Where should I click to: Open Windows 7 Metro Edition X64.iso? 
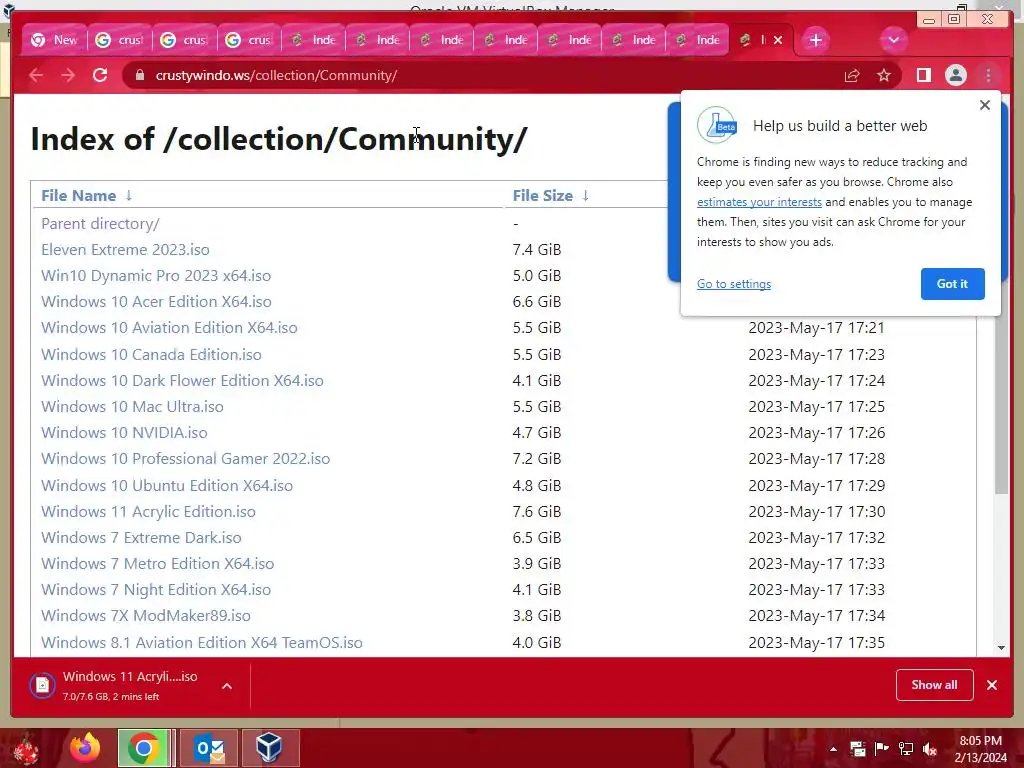click(x=157, y=564)
